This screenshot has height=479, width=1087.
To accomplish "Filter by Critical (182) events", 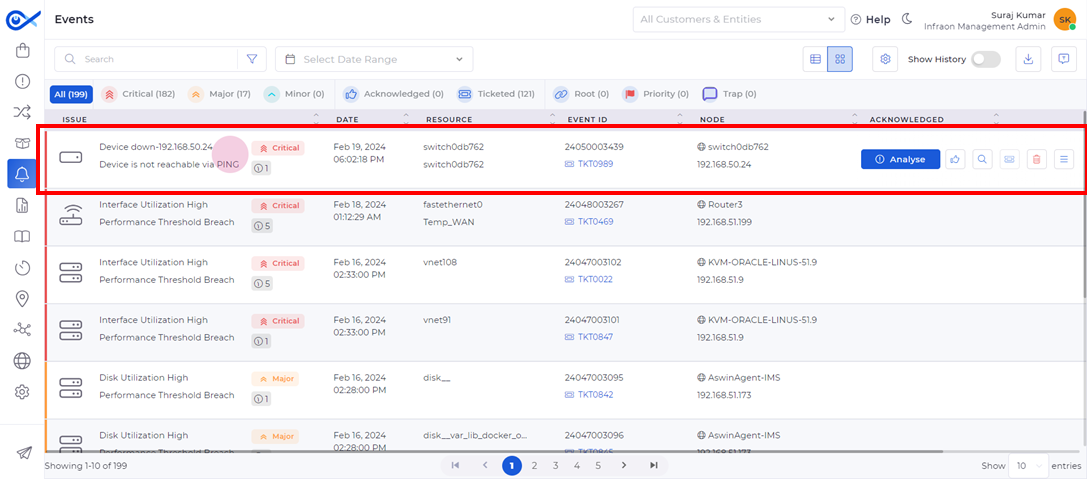I will click(x=138, y=94).
